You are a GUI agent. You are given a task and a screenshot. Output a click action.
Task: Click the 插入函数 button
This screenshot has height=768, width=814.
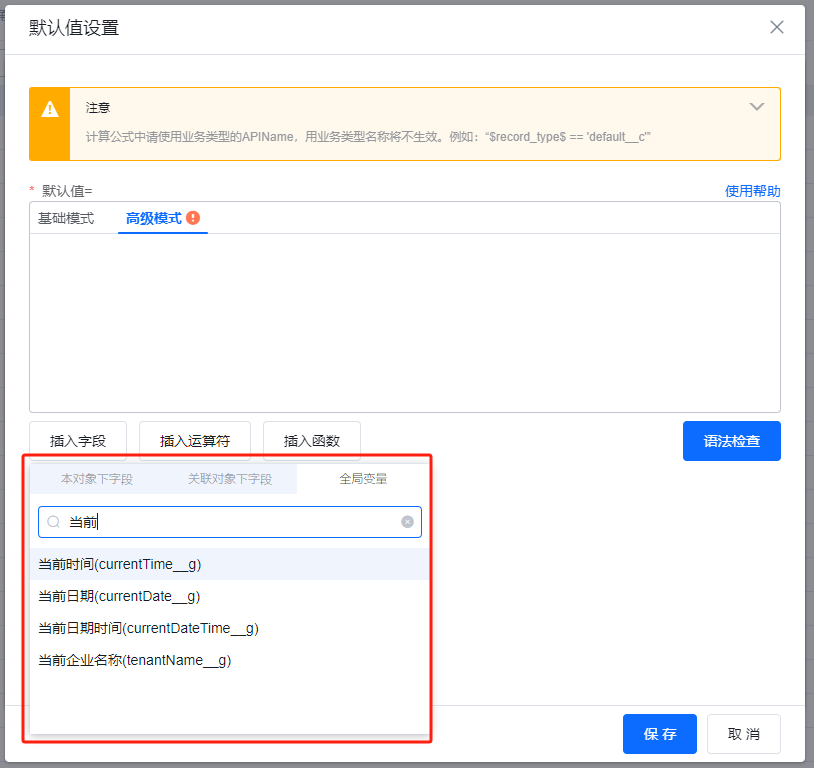click(x=311, y=441)
